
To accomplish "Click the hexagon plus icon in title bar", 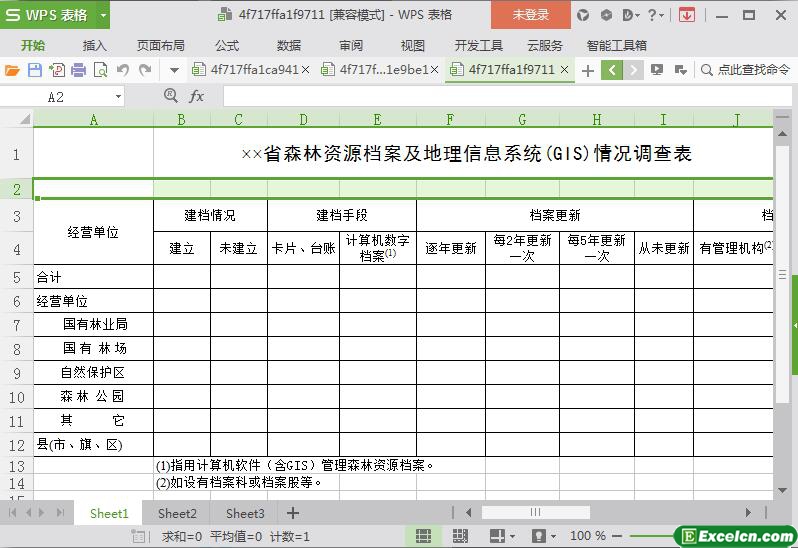I will point(606,15).
